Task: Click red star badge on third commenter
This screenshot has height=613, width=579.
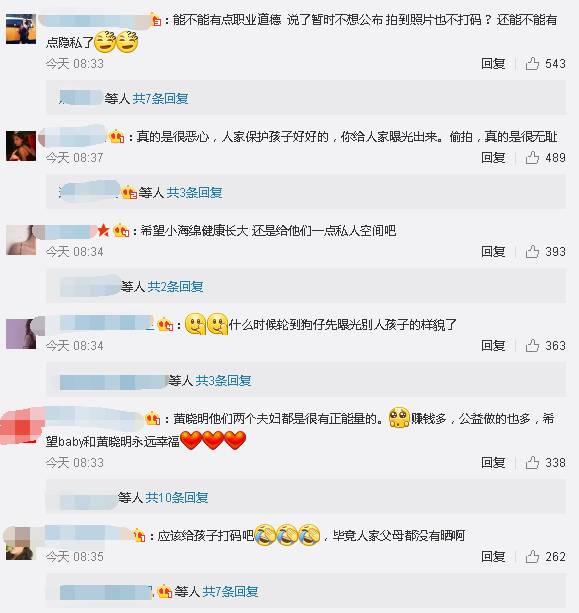Action: 103,230
